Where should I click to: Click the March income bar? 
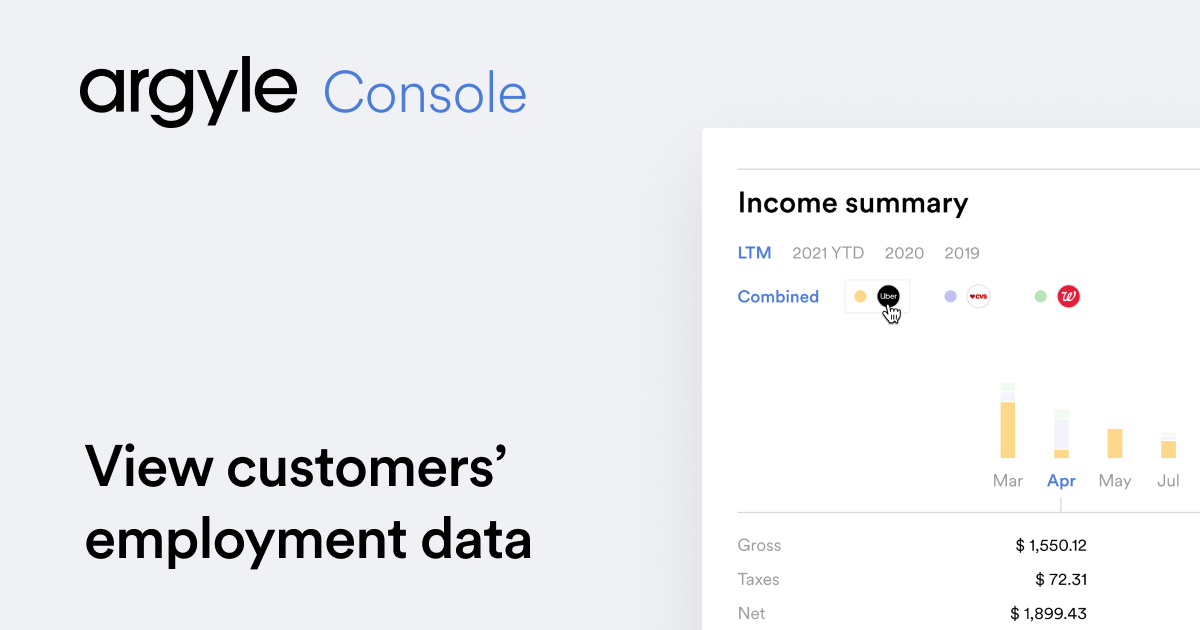click(1008, 425)
